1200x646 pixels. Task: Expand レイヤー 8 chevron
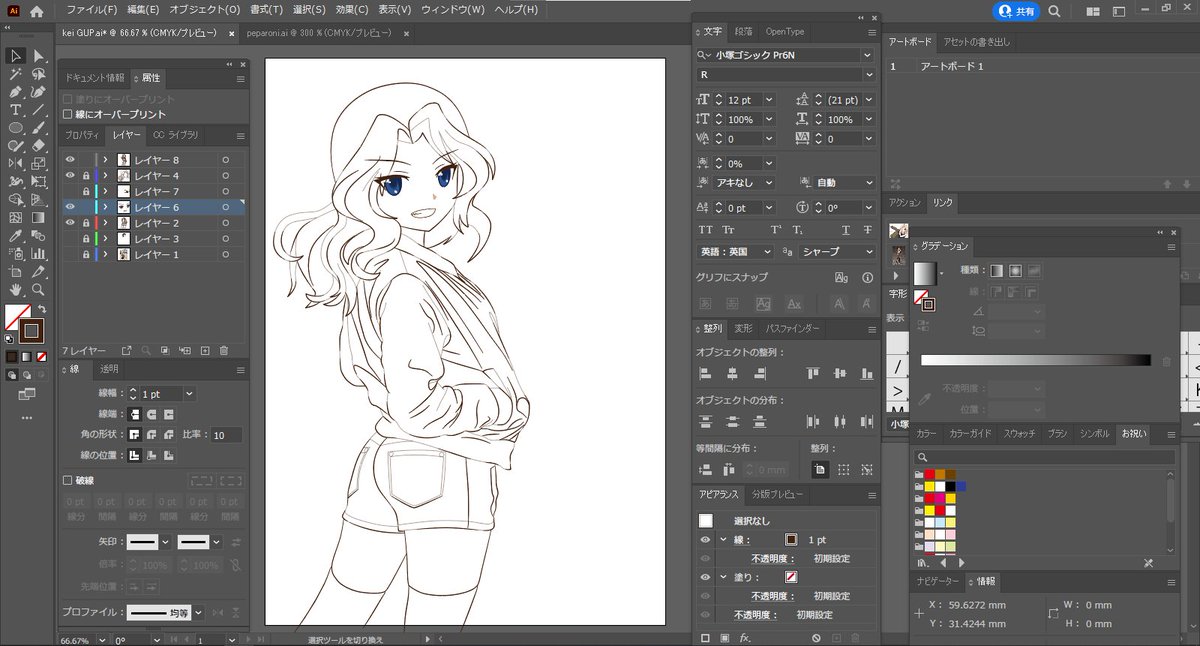(105, 160)
